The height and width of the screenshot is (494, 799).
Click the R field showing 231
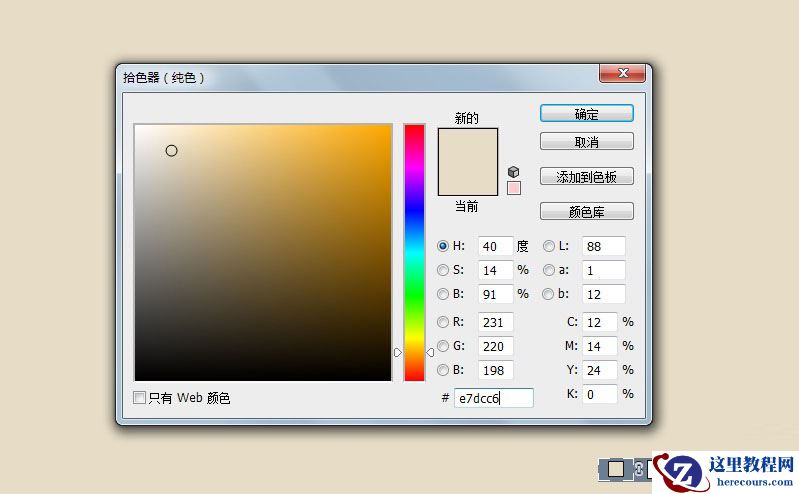[x=495, y=322]
